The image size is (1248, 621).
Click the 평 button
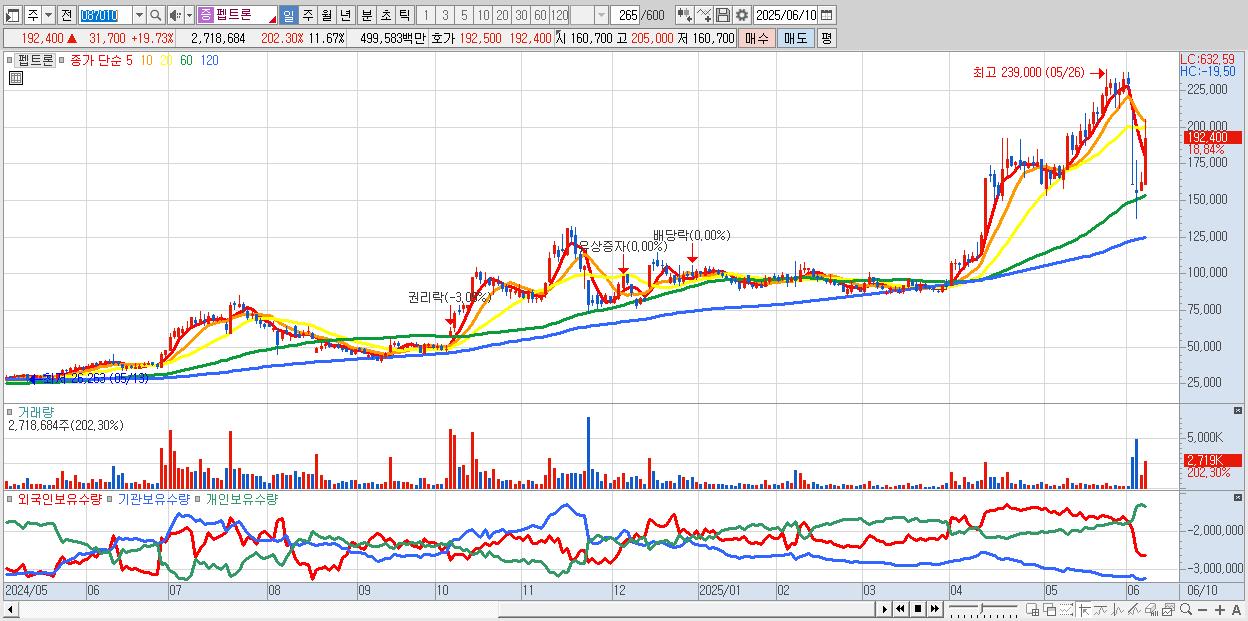point(826,38)
